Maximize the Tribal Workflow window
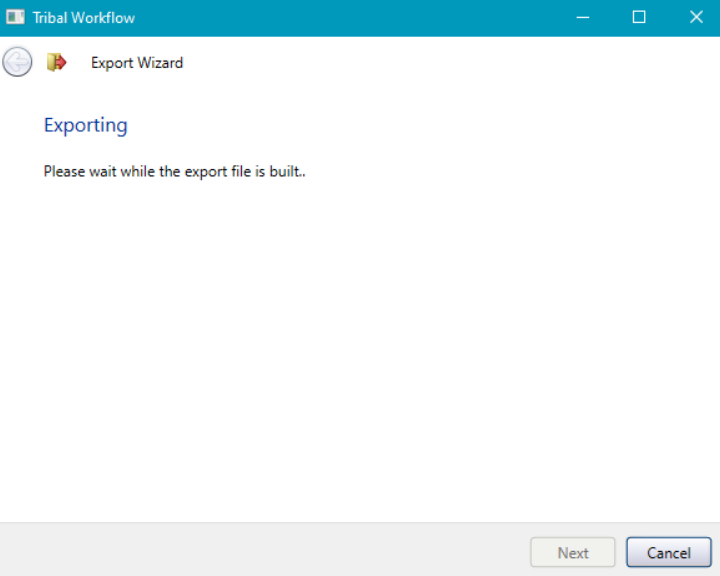 (x=639, y=17)
